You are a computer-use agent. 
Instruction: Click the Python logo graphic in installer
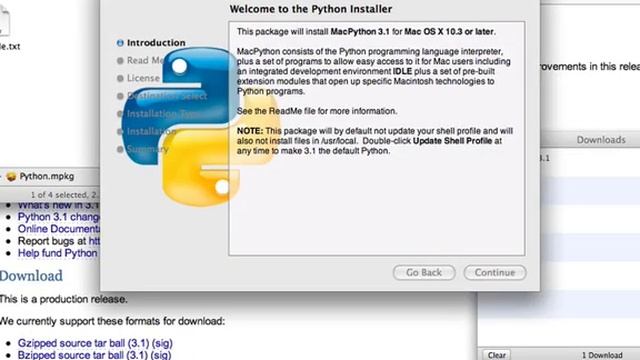pos(200,127)
